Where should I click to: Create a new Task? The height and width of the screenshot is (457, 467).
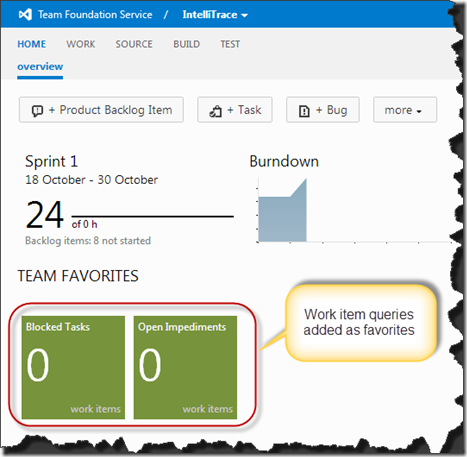point(235,110)
